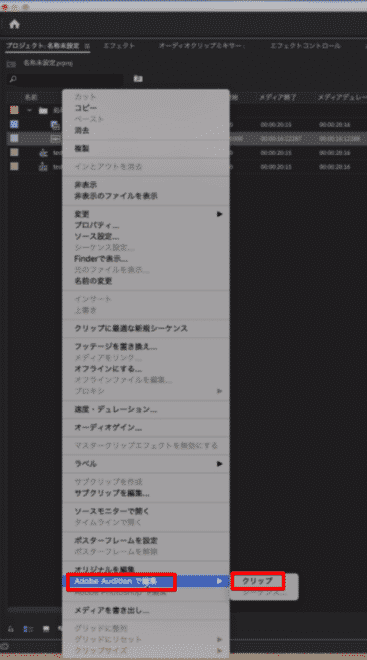Screen dimensions: 367x660
Task: Click the bin folder icon in the list
Action: (x=43, y=111)
